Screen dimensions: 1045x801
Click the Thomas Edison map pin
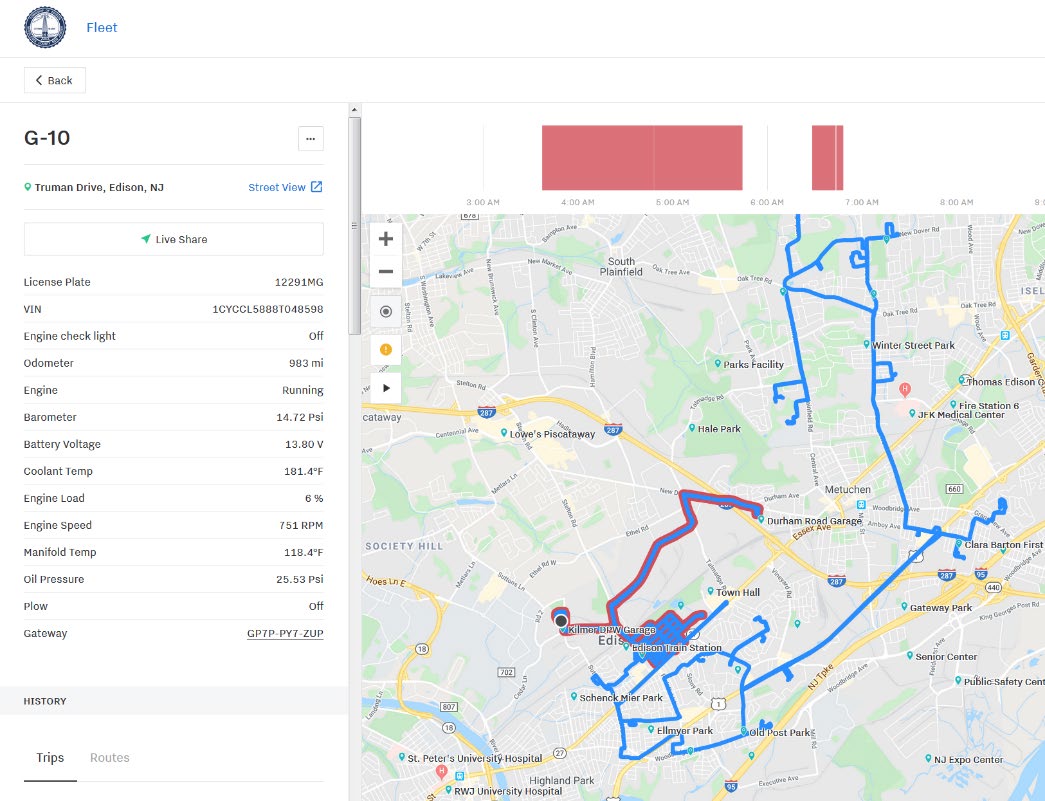962,380
